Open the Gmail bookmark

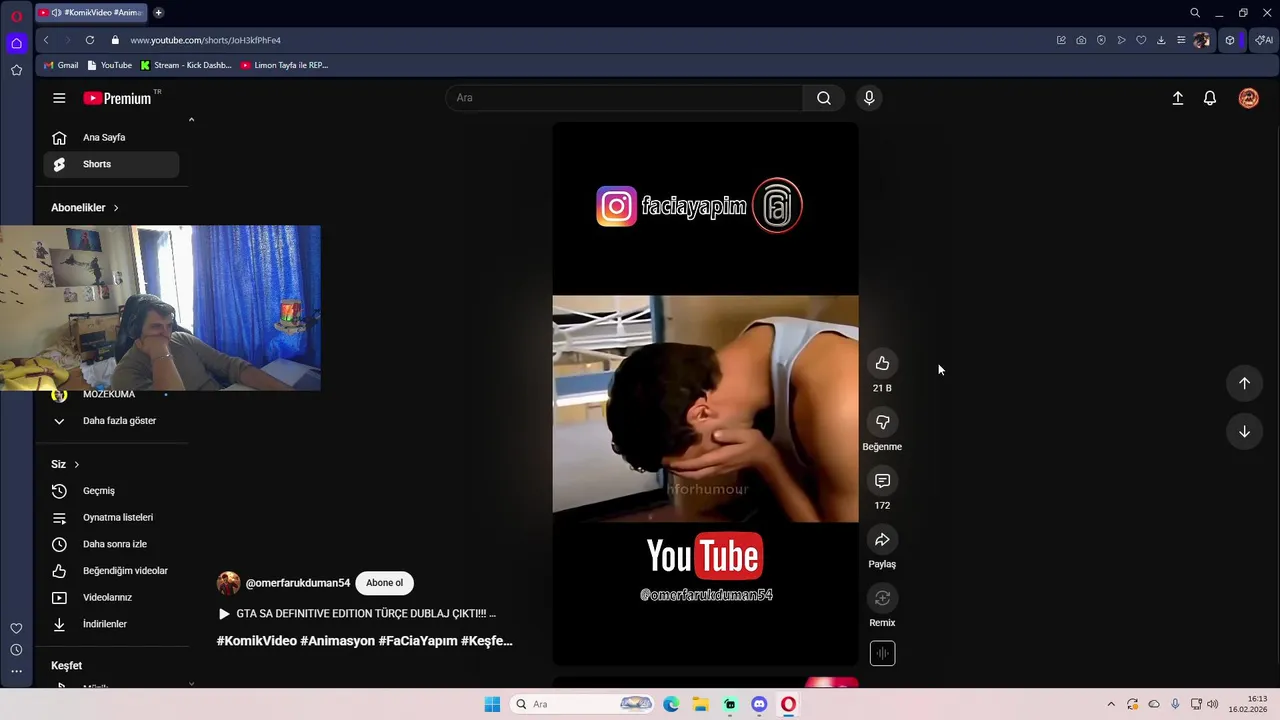pos(61,65)
